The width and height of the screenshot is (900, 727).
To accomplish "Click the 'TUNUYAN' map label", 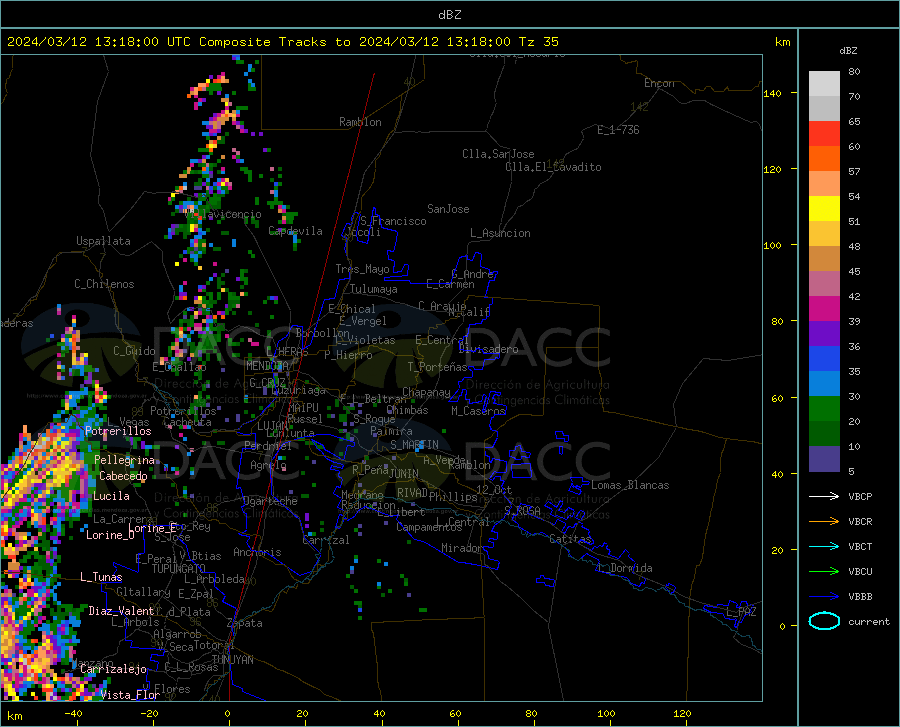I will point(232,660).
